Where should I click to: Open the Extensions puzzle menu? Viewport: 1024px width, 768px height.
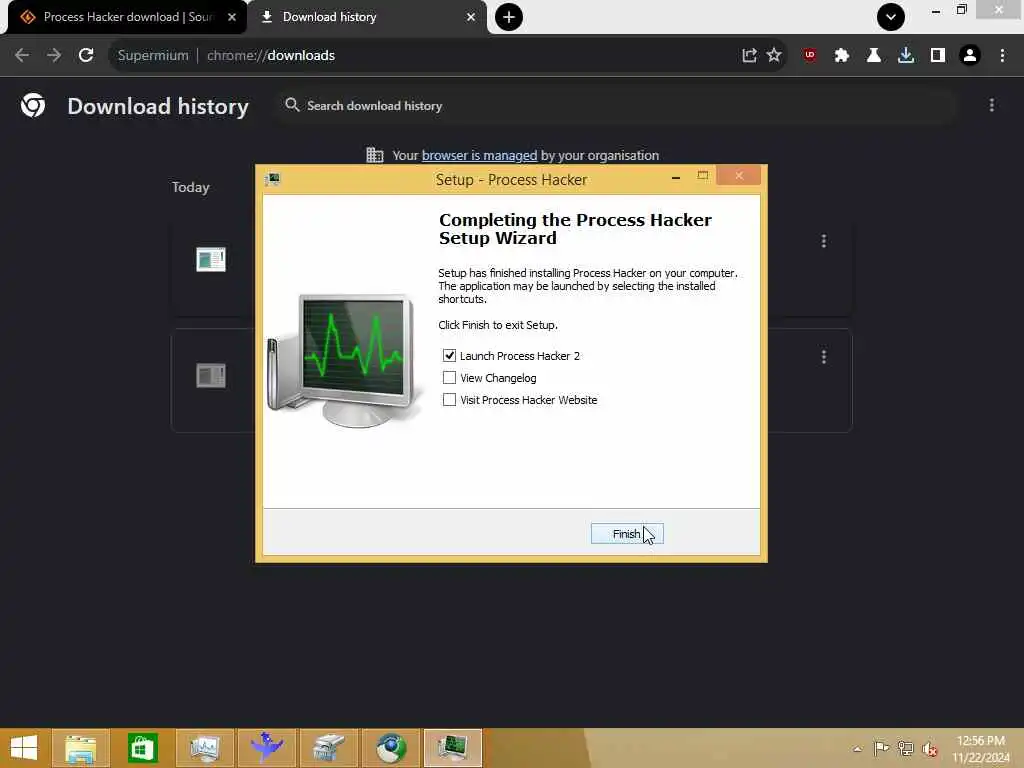point(842,56)
